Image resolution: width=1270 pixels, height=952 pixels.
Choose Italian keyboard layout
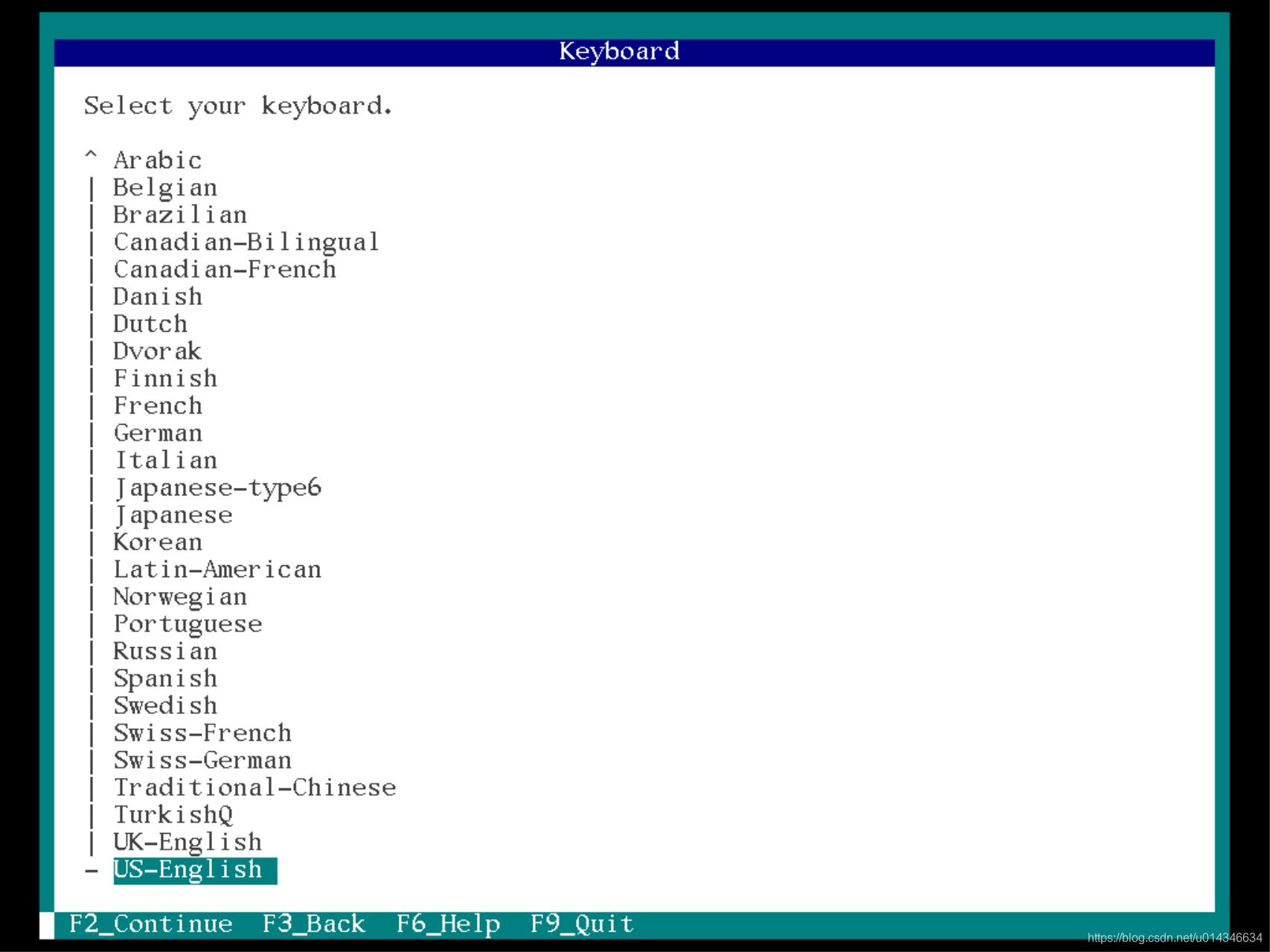pyautogui.click(x=165, y=460)
